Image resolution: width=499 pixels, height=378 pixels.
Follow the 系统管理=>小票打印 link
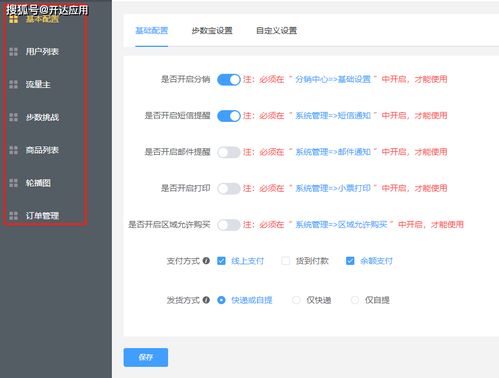(333, 188)
